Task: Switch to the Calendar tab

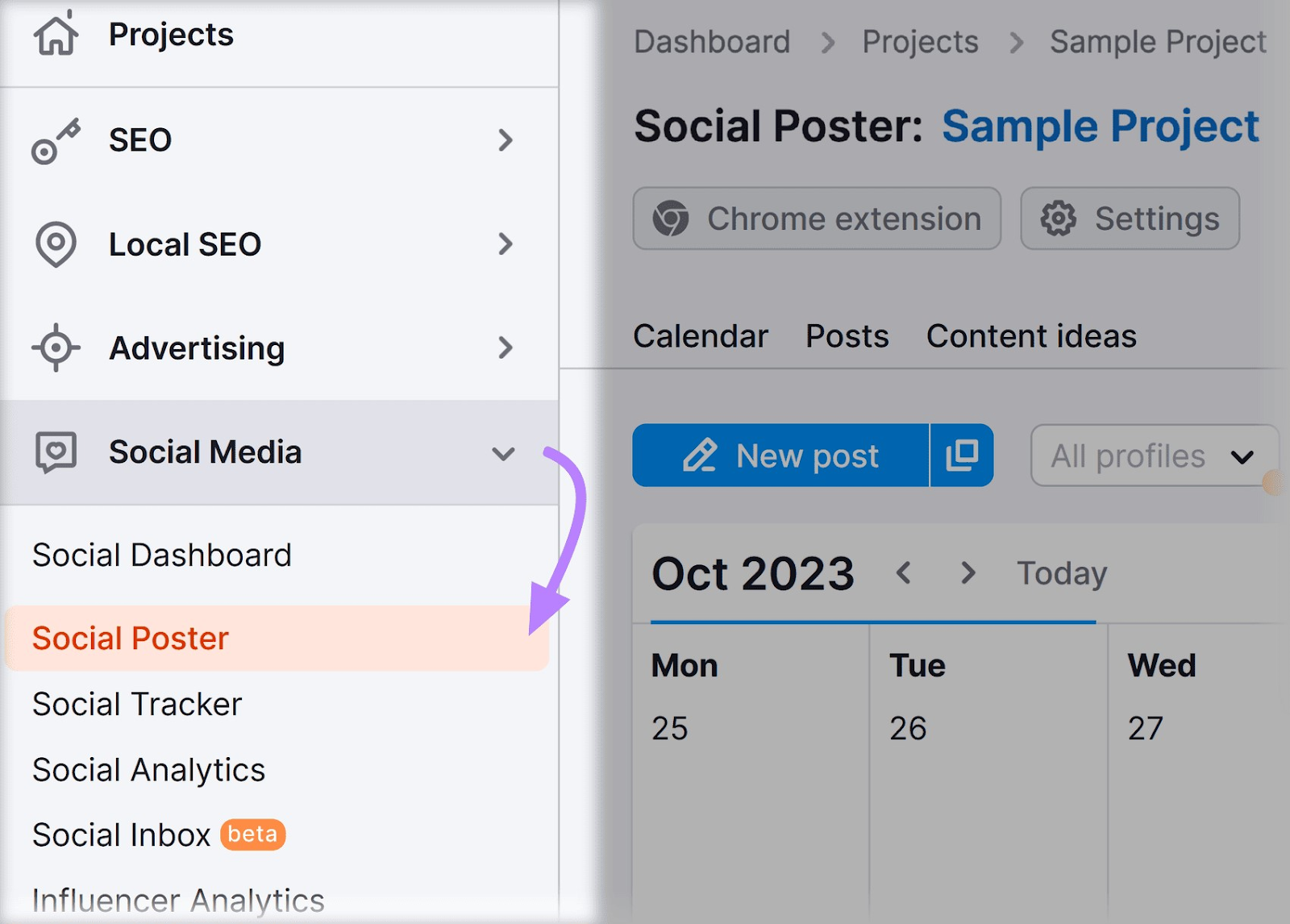Action: pyautogui.click(x=701, y=336)
